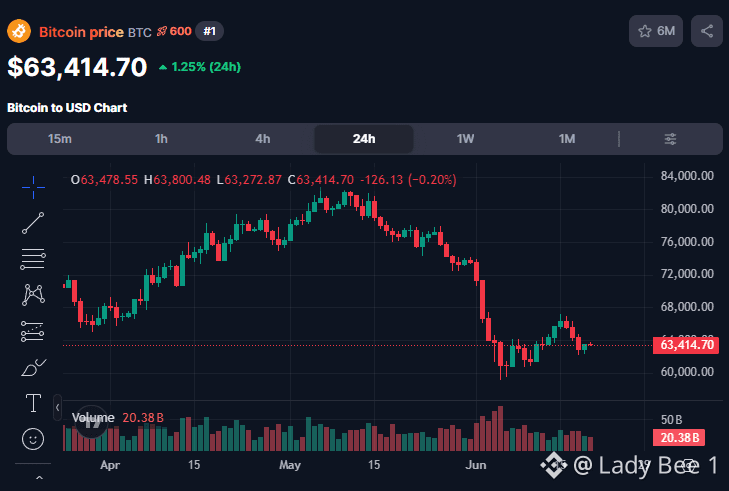
Task: Switch to the 1W interval
Action: (x=465, y=139)
